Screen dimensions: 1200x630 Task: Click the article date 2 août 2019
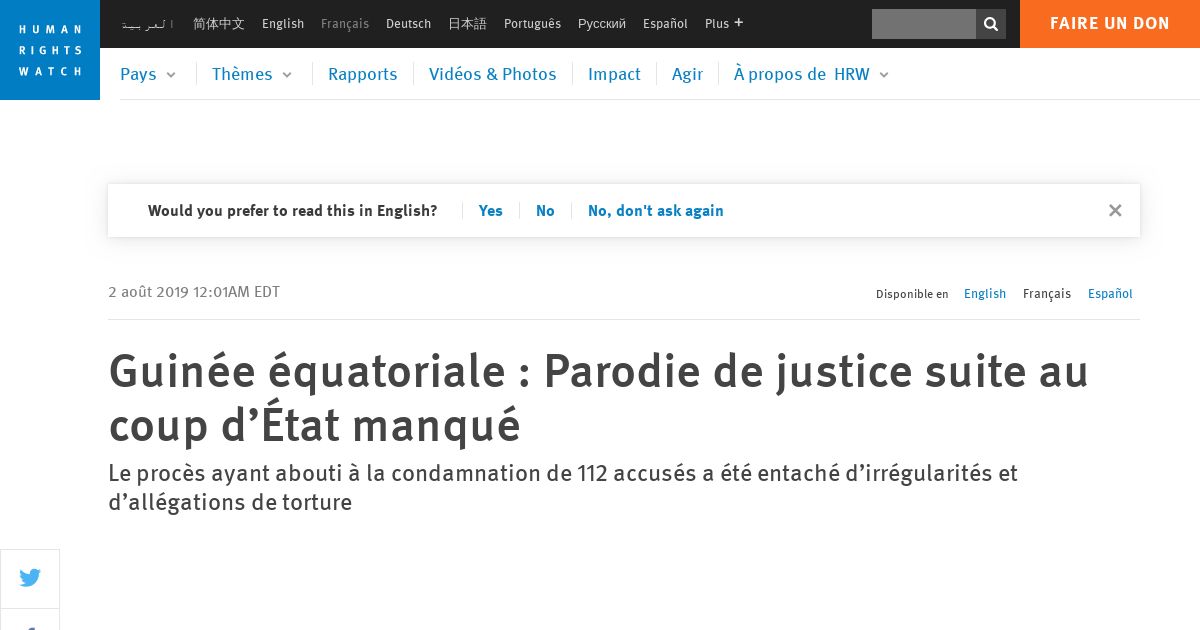pyautogui.click(x=194, y=292)
